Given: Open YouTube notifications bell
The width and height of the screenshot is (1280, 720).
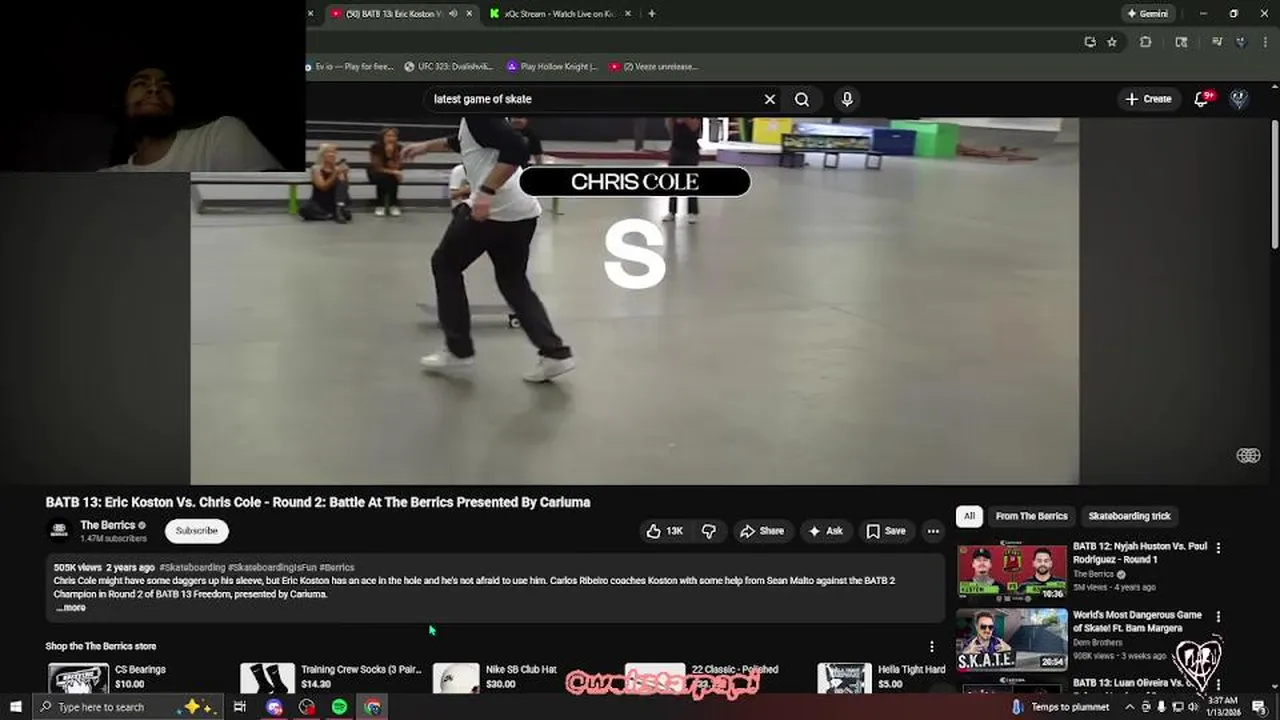Looking at the screenshot, I should tap(1203, 98).
